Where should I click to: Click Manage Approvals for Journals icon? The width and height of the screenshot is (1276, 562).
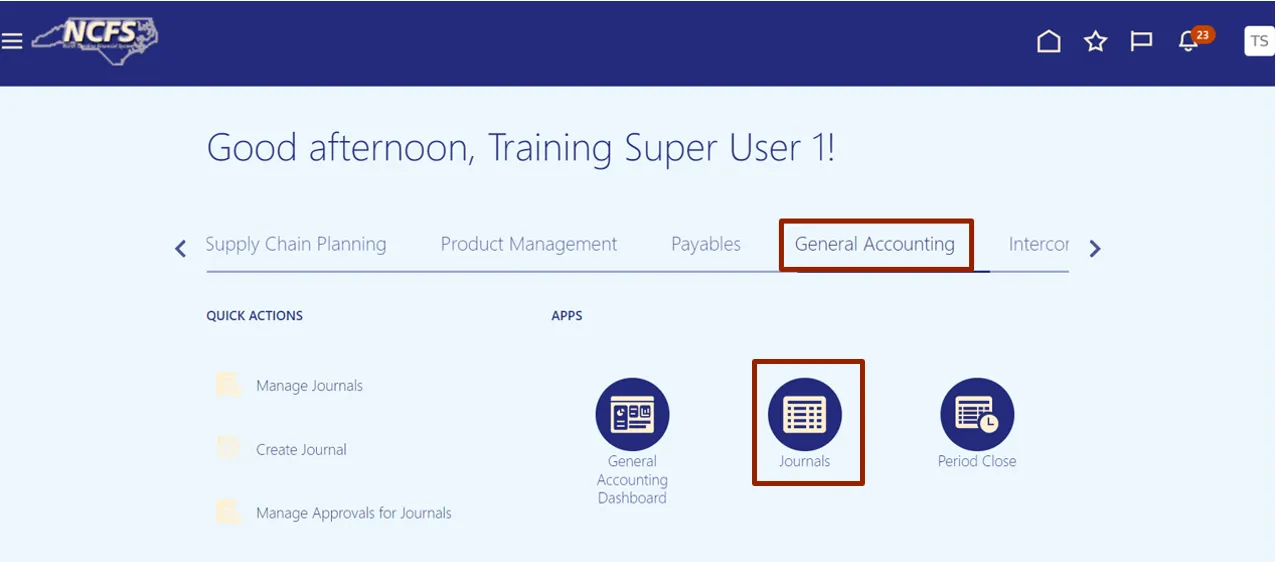[x=228, y=513]
